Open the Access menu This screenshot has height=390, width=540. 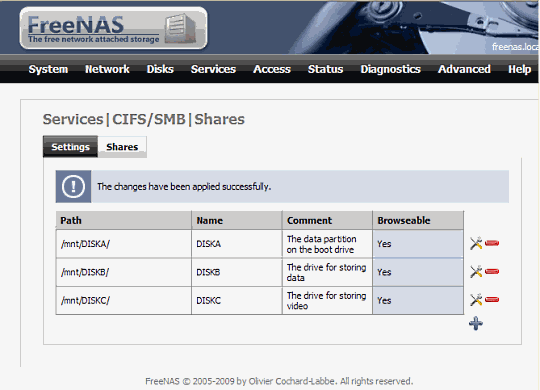(x=272, y=69)
